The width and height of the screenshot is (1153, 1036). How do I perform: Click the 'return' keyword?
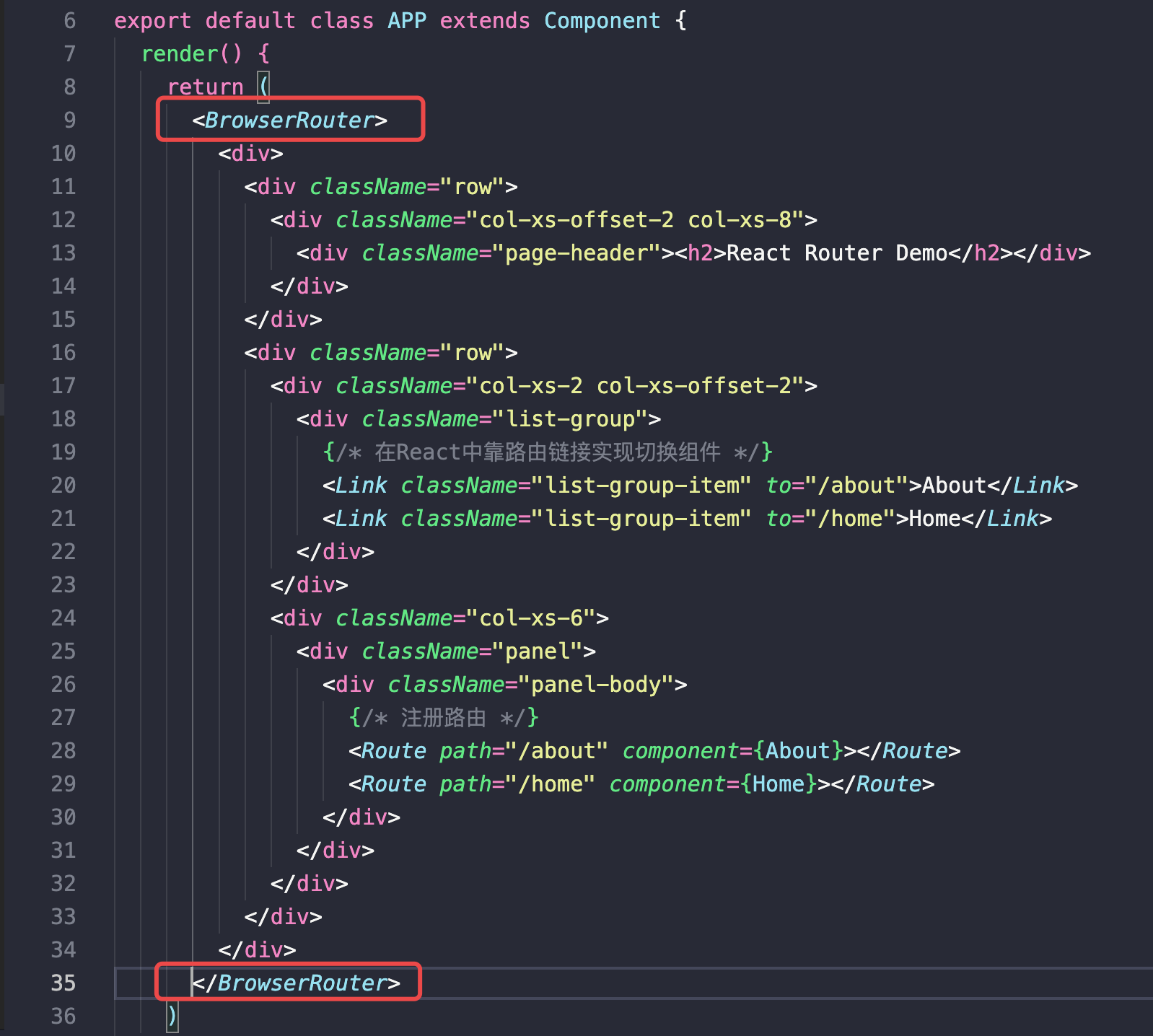(x=206, y=87)
